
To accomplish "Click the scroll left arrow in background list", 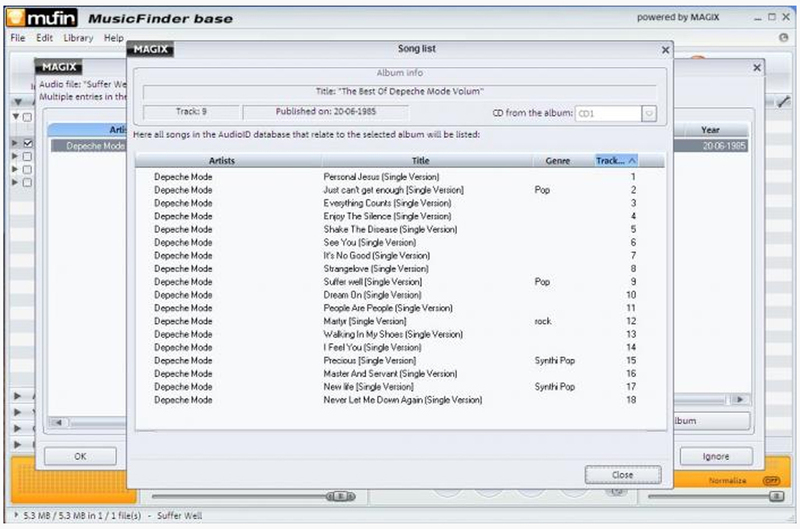I will point(58,422).
